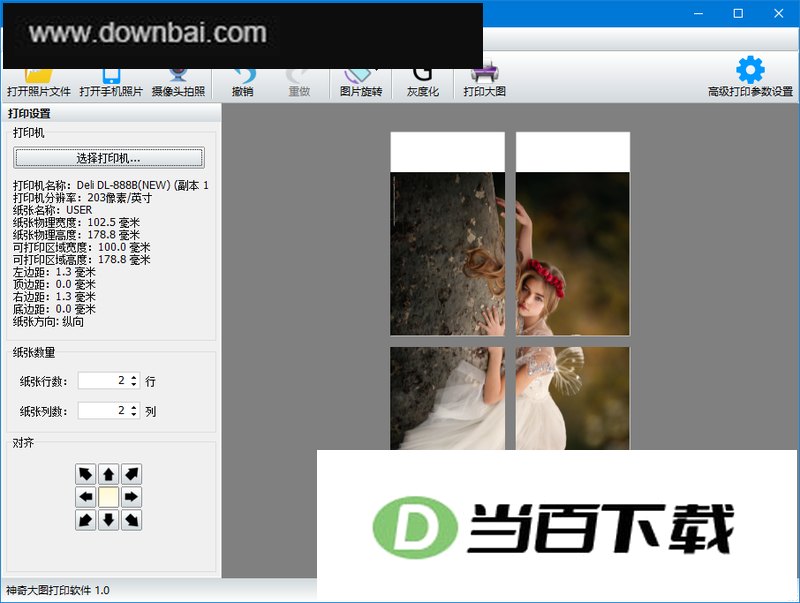Decrease 纸张行数 with the down stepper arrow

(x=134, y=384)
